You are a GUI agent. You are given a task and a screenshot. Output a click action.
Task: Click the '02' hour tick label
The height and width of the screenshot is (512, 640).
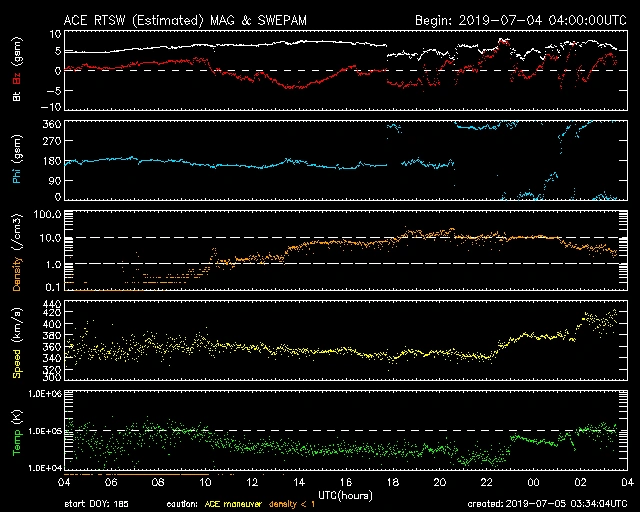(580, 483)
